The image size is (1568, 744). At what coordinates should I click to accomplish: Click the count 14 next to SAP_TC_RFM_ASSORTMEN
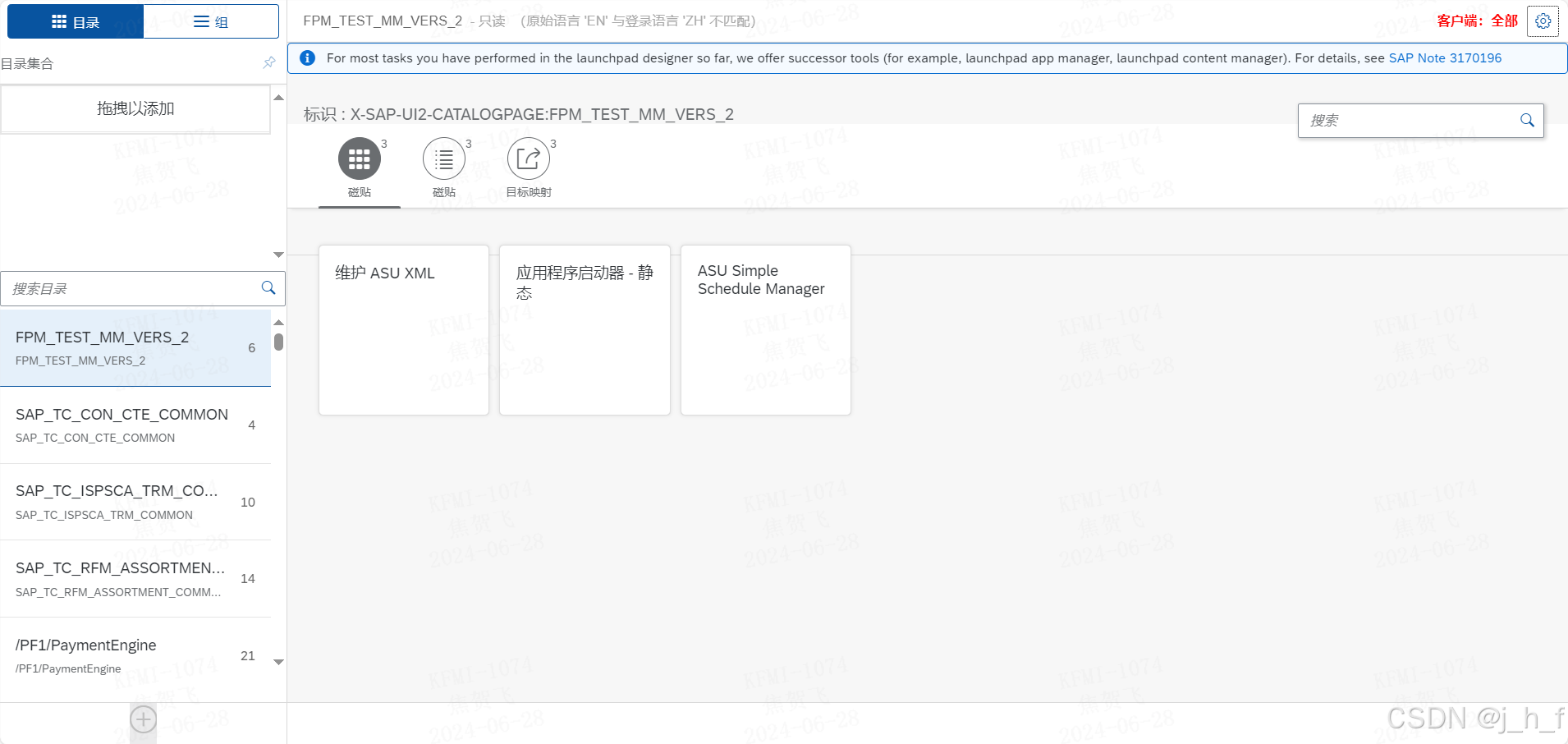[248, 578]
